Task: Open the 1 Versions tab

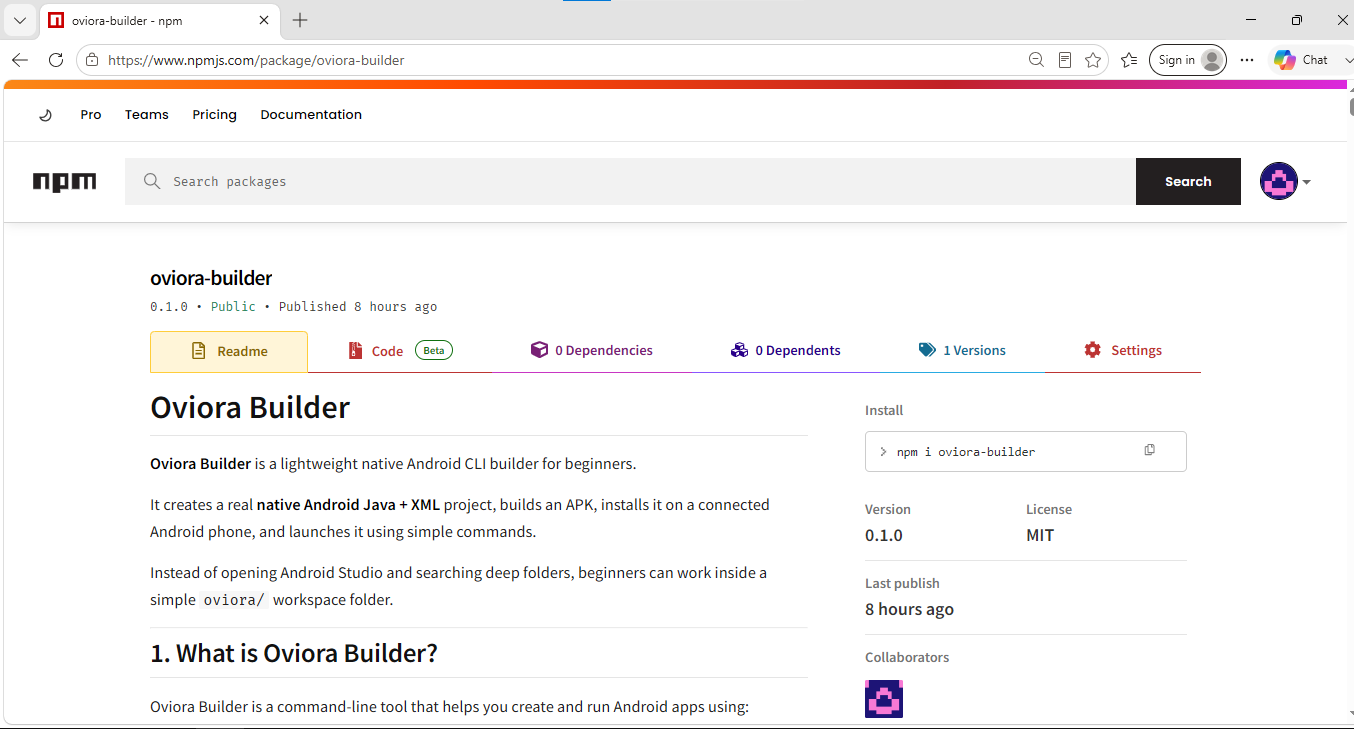Action: pyautogui.click(x=962, y=351)
